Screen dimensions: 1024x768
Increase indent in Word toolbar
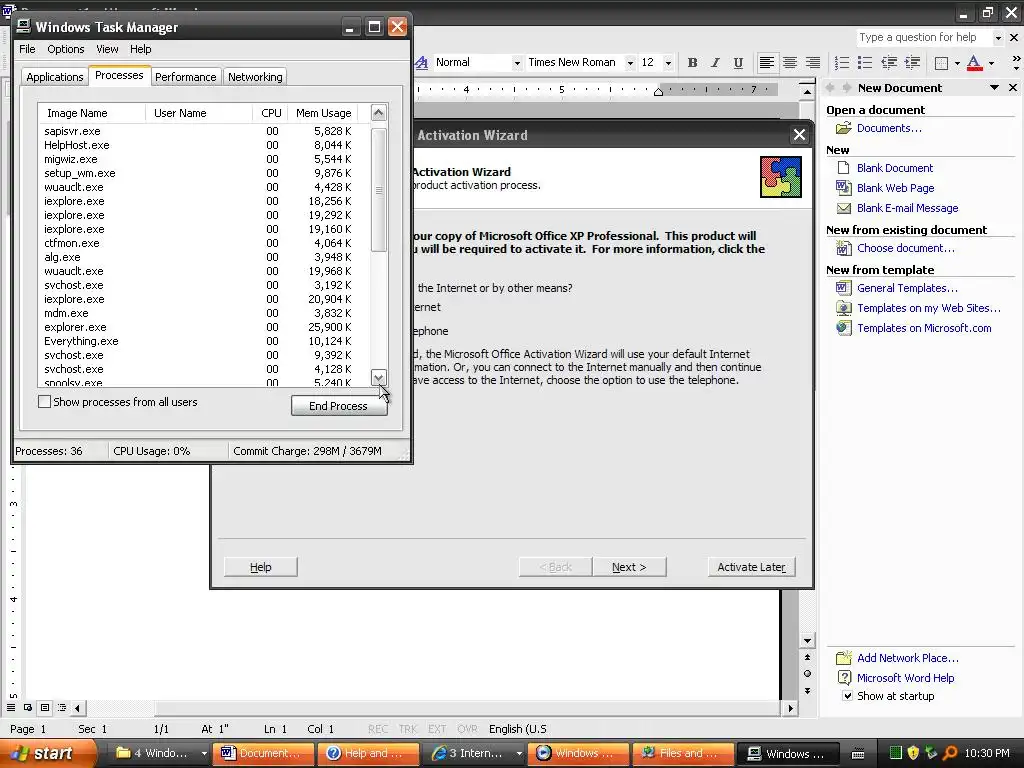tap(912, 63)
